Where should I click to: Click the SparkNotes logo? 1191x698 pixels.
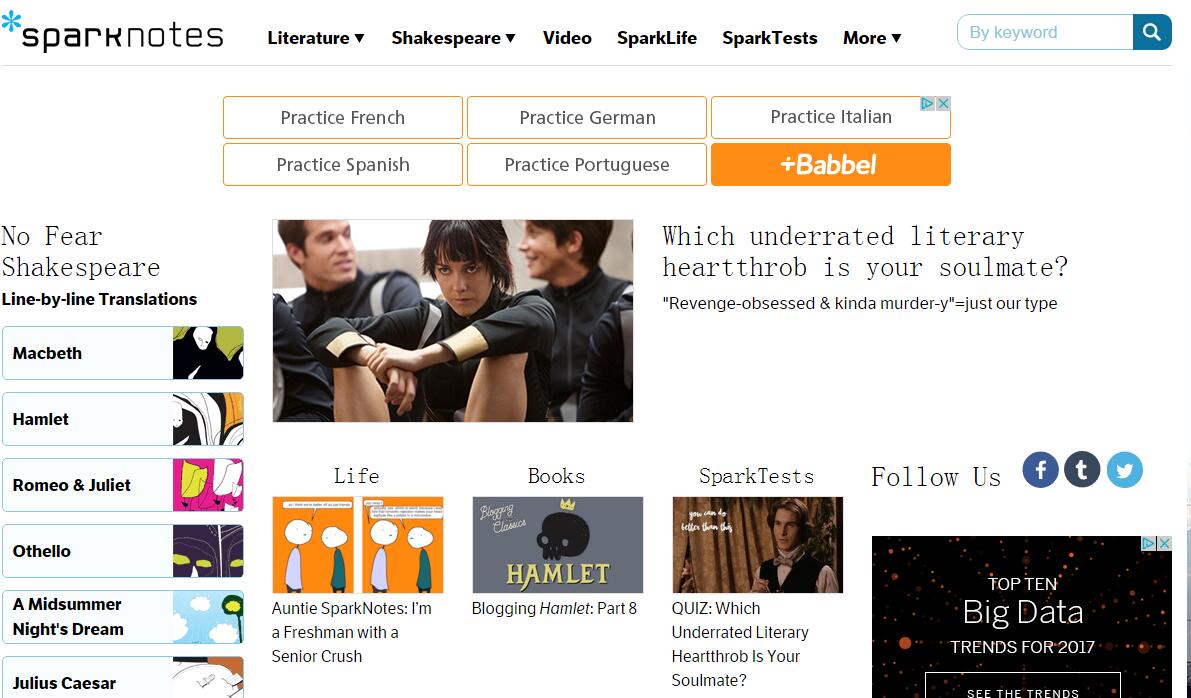(x=112, y=32)
